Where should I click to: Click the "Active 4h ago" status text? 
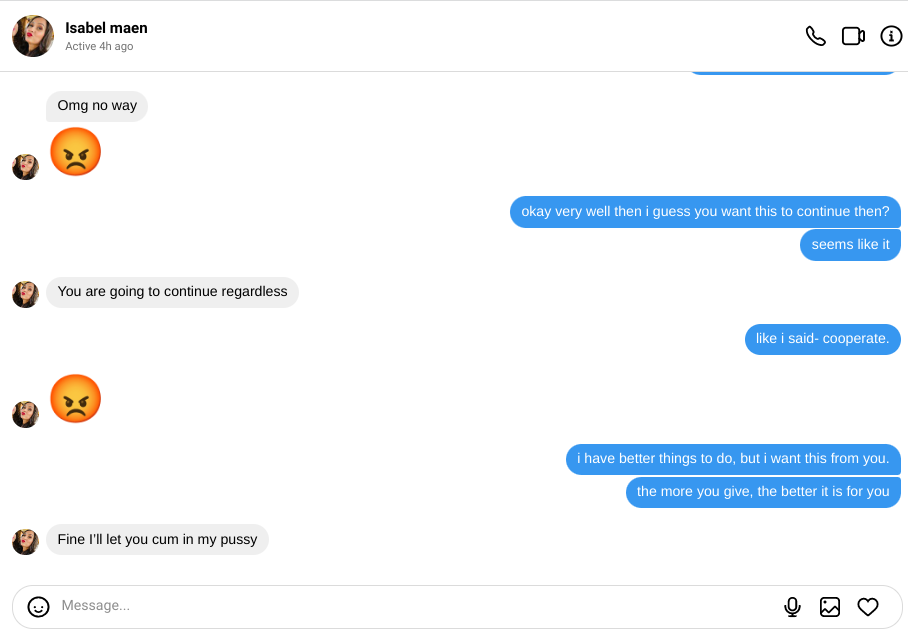click(x=99, y=47)
